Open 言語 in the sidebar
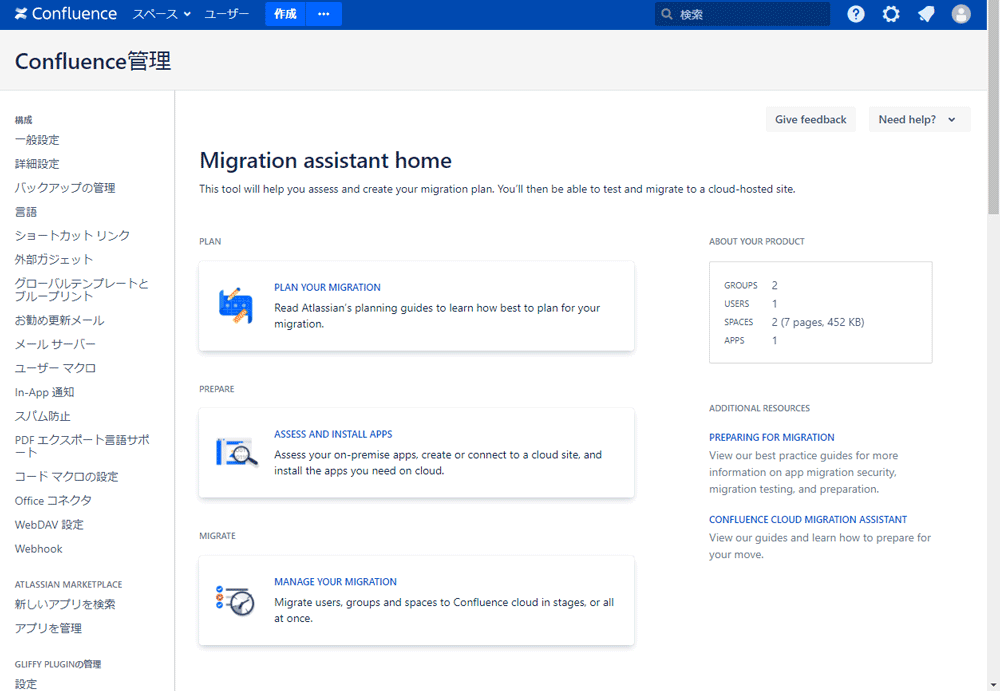Screen dimensions: 1000x691 [x=26, y=212]
